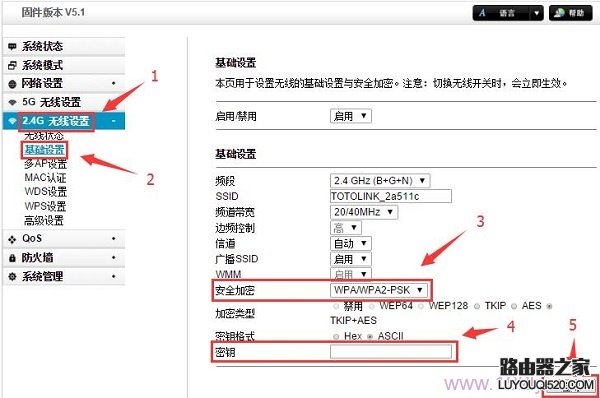Image resolution: width=600 pixels, height=398 pixels.
Task: Click the 系统模式 window icon
Action: pyautogui.click(x=12, y=65)
